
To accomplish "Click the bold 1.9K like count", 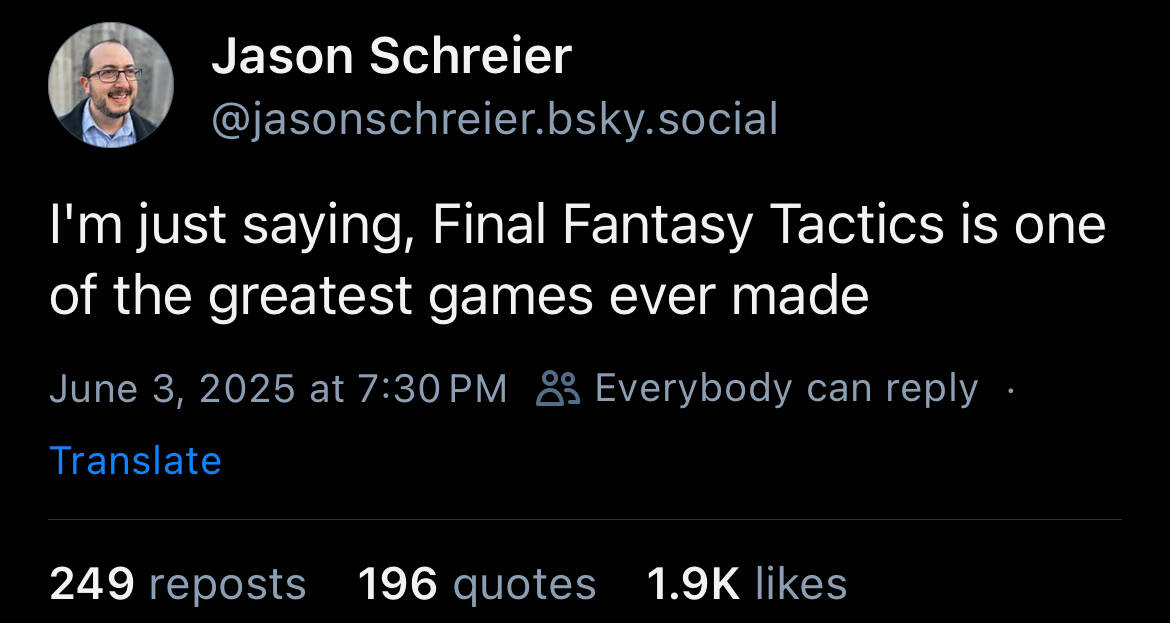I will pos(693,584).
